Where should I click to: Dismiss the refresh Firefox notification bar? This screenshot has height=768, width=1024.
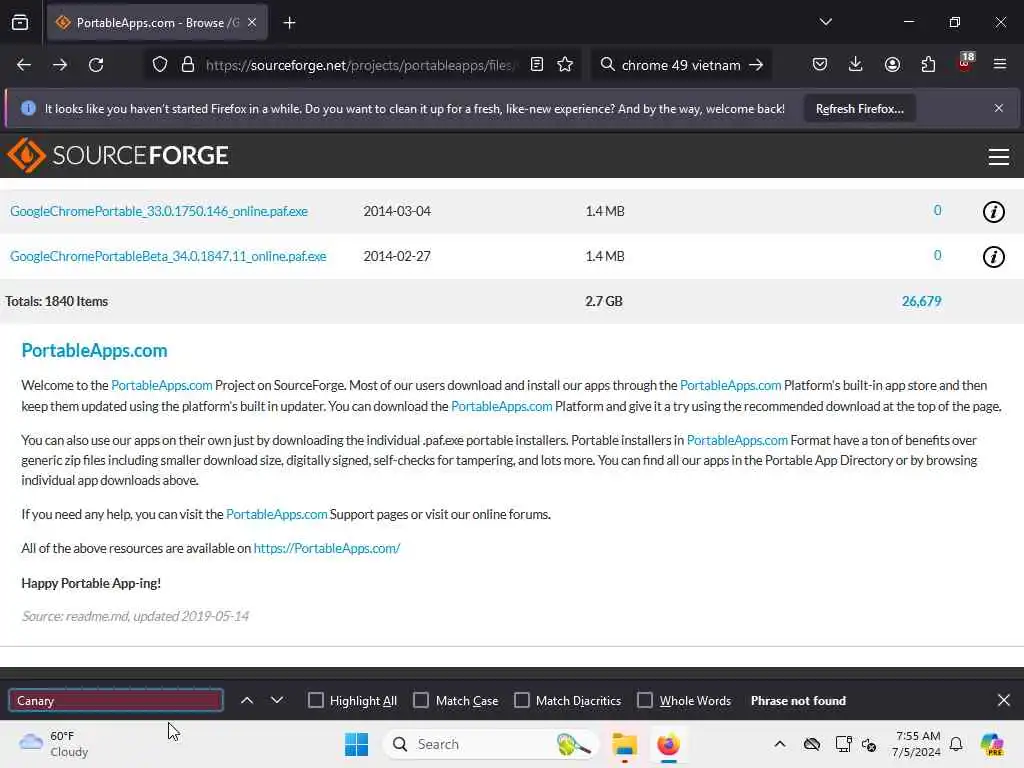(x=999, y=108)
